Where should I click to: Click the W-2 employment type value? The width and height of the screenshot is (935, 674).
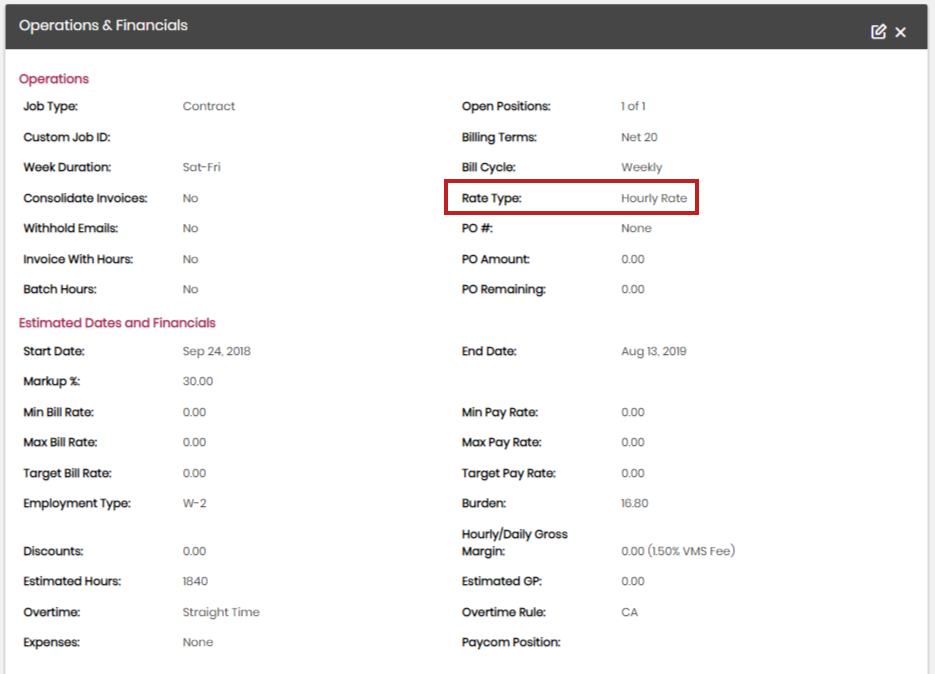click(x=194, y=503)
